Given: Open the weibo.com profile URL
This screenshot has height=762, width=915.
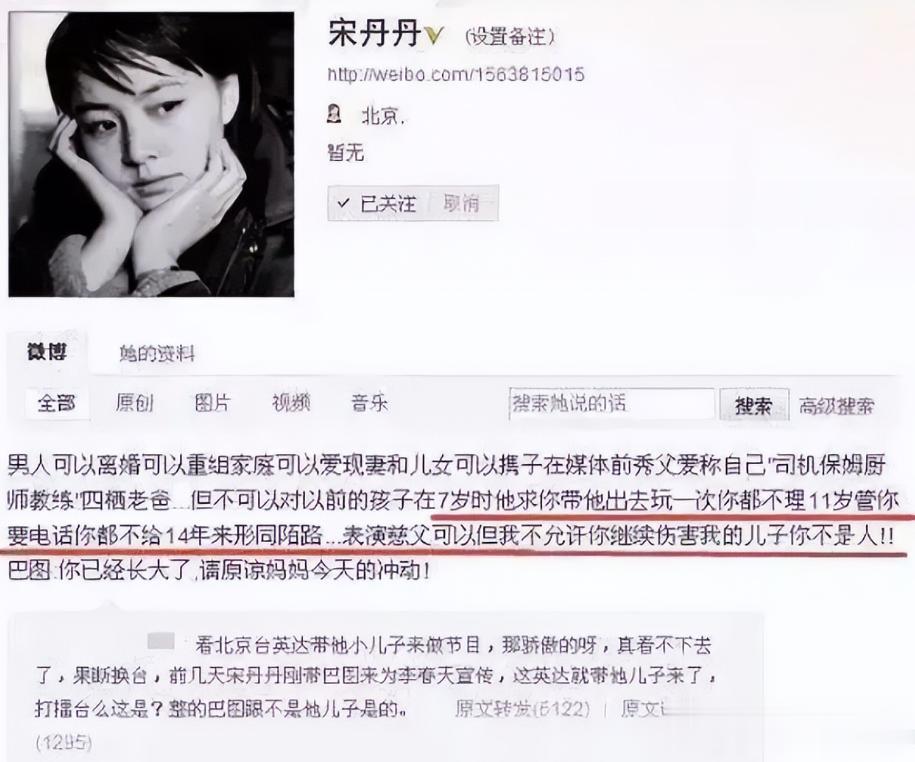Looking at the screenshot, I should (456, 74).
